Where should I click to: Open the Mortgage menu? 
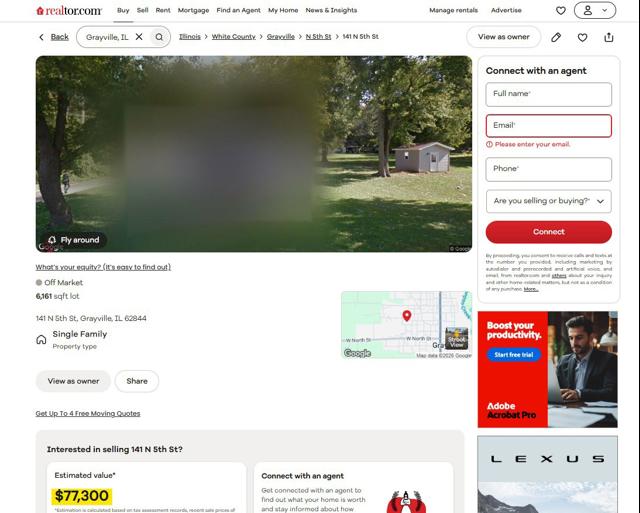(x=193, y=10)
